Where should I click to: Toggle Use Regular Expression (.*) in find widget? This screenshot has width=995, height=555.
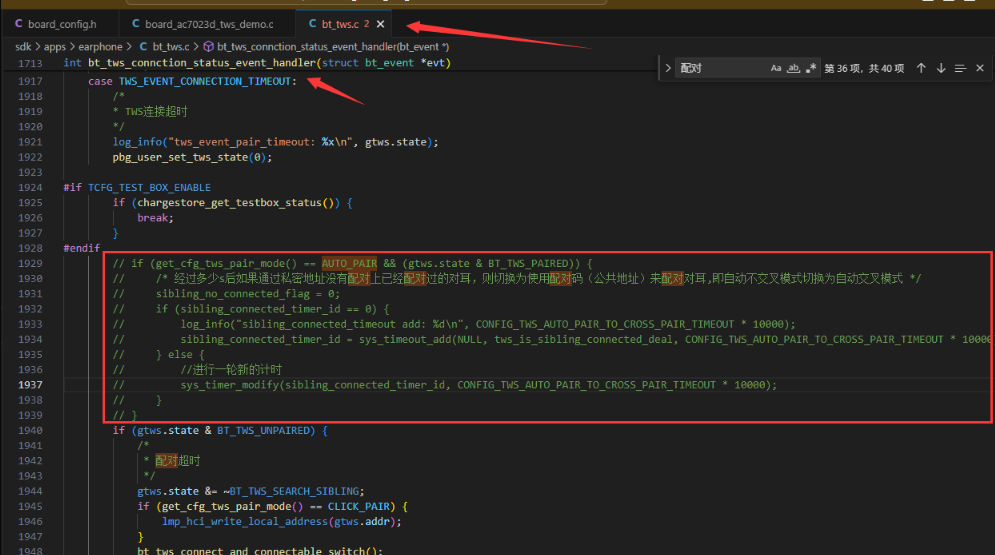pyautogui.click(x=810, y=68)
